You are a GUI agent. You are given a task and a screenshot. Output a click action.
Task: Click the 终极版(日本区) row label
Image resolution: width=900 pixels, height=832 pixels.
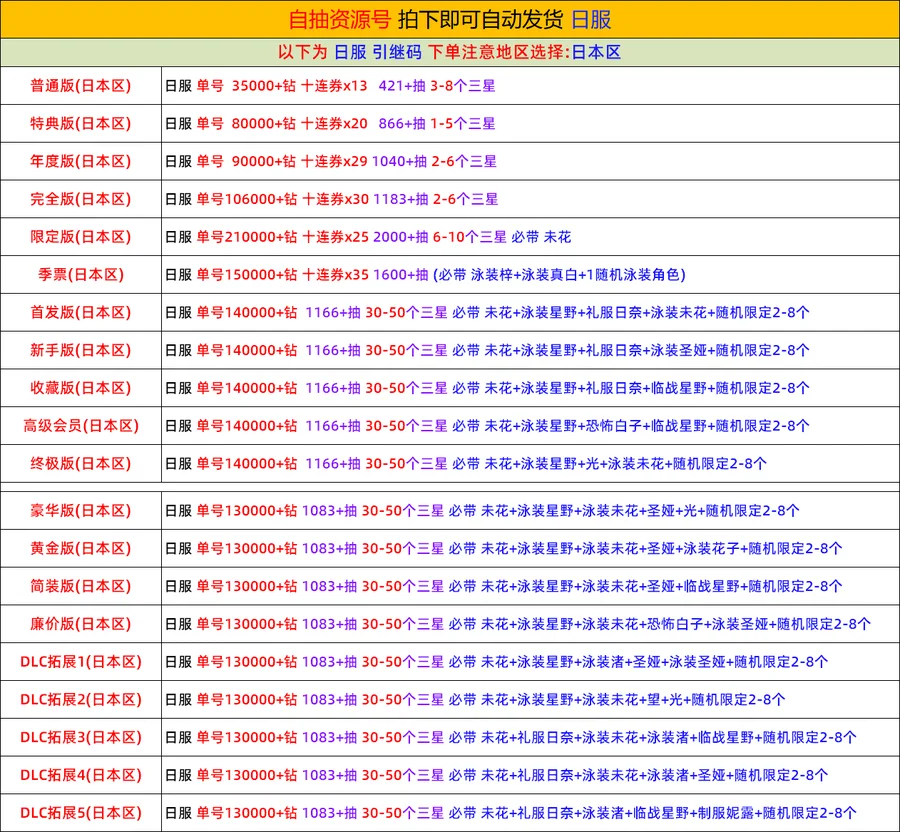pos(80,463)
